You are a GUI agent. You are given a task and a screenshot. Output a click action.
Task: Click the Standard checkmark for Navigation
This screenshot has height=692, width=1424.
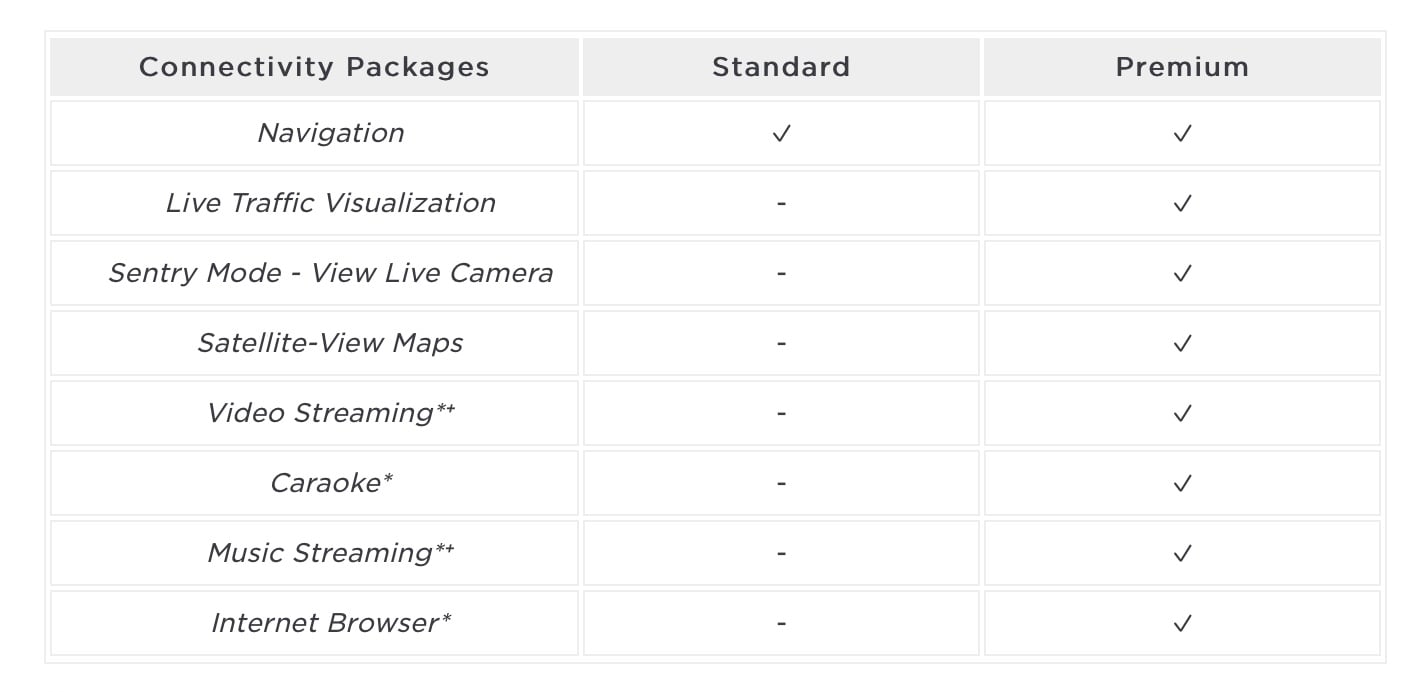click(781, 133)
